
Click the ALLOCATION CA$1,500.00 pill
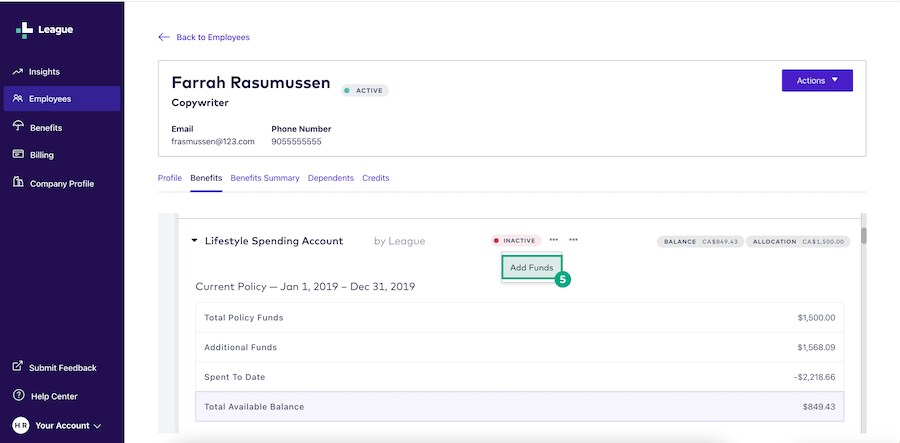point(798,242)
